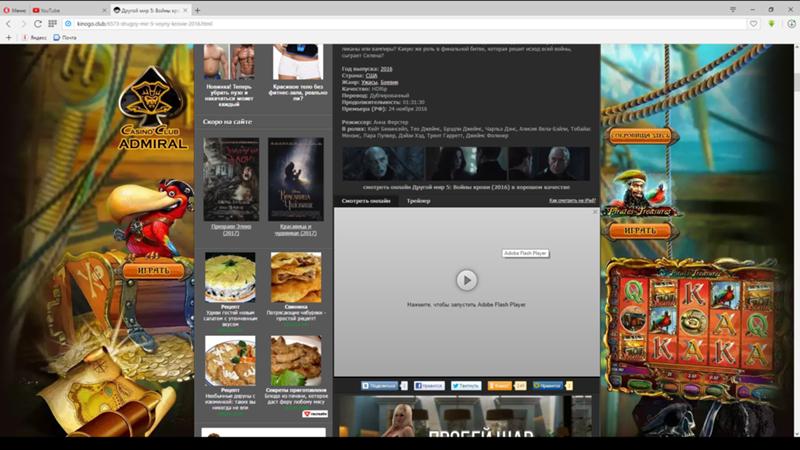Open the tab menu icon in title bar
The height and width of the screenshot is (450, 800).
click(733, 10)
